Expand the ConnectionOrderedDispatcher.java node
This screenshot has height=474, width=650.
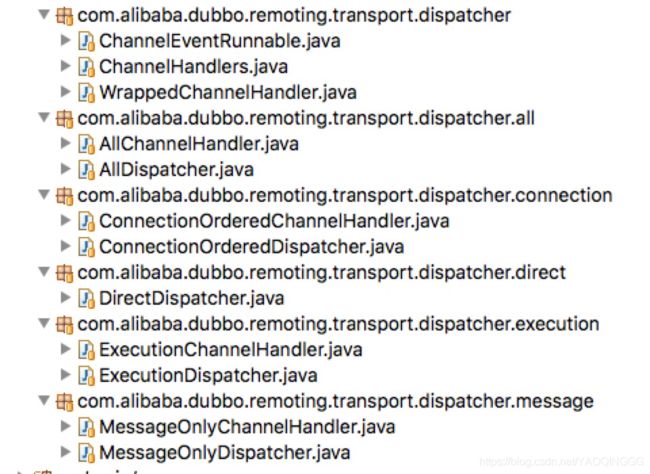65,246
